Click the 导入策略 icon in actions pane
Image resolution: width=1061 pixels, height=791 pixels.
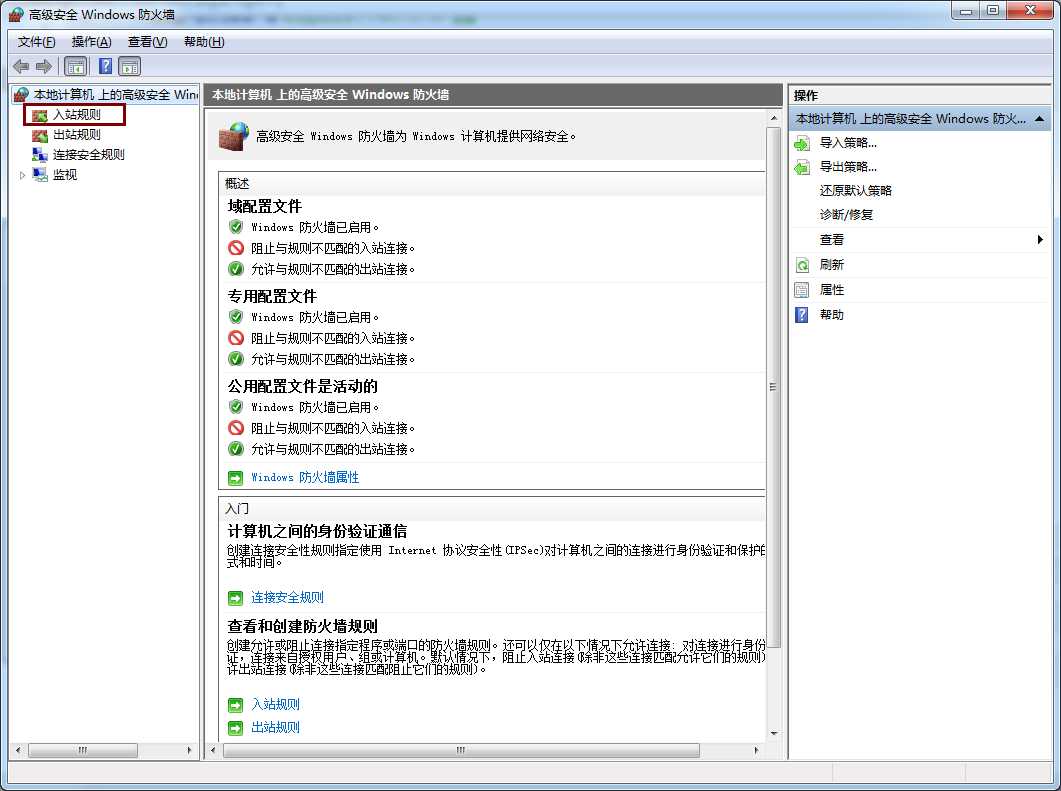pos(802,143)
